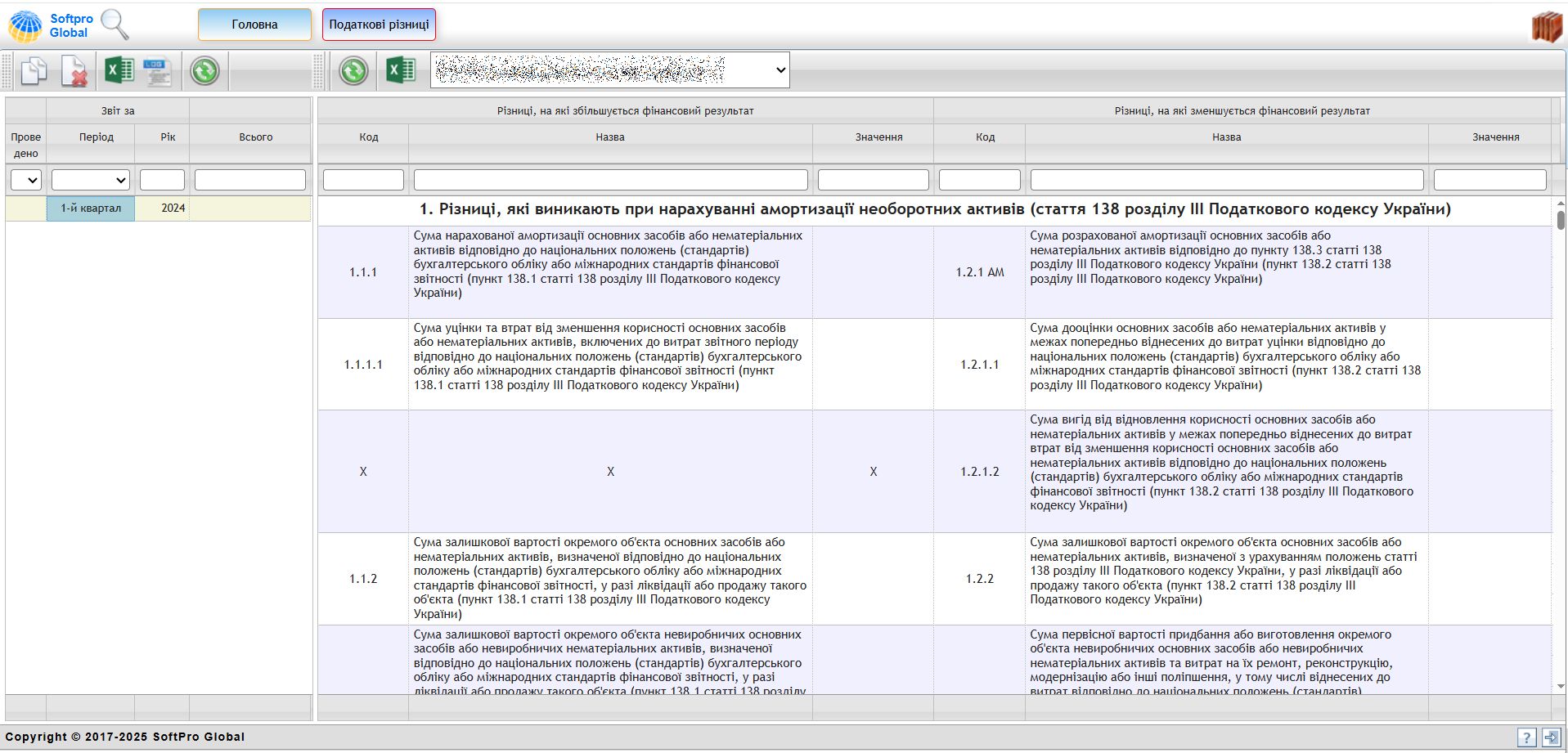
Task: Select code cell 1.1.2
Action: (x=363, y=579)
